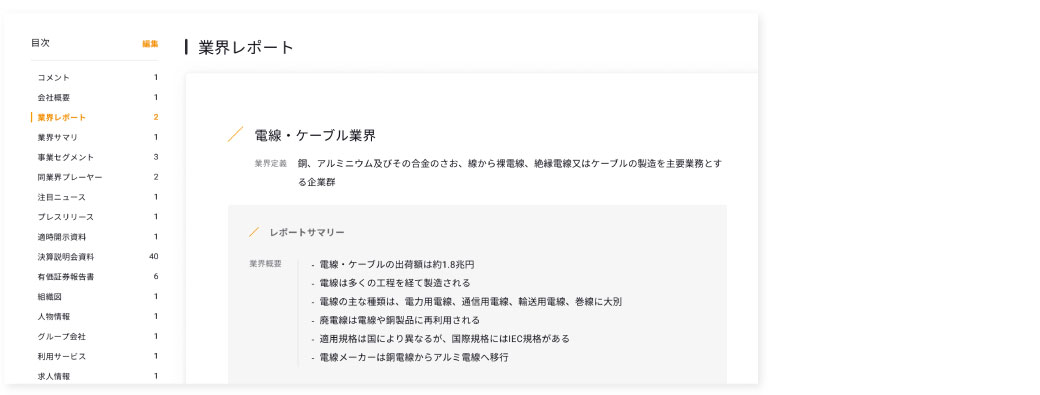Click the レポートサマリー section heading

306,233
